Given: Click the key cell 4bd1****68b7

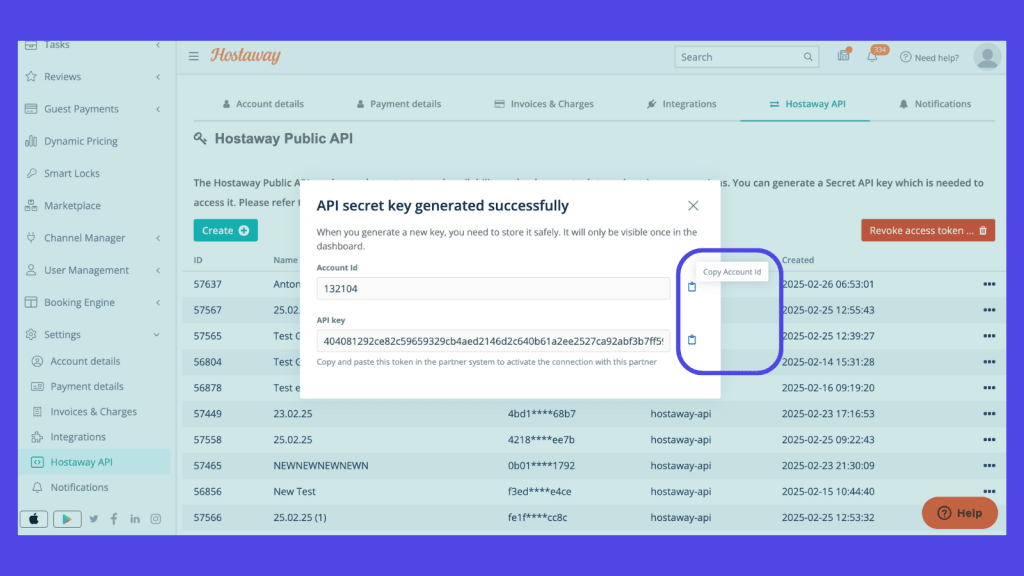Looking at the screenshot, I should pos(541,413).
